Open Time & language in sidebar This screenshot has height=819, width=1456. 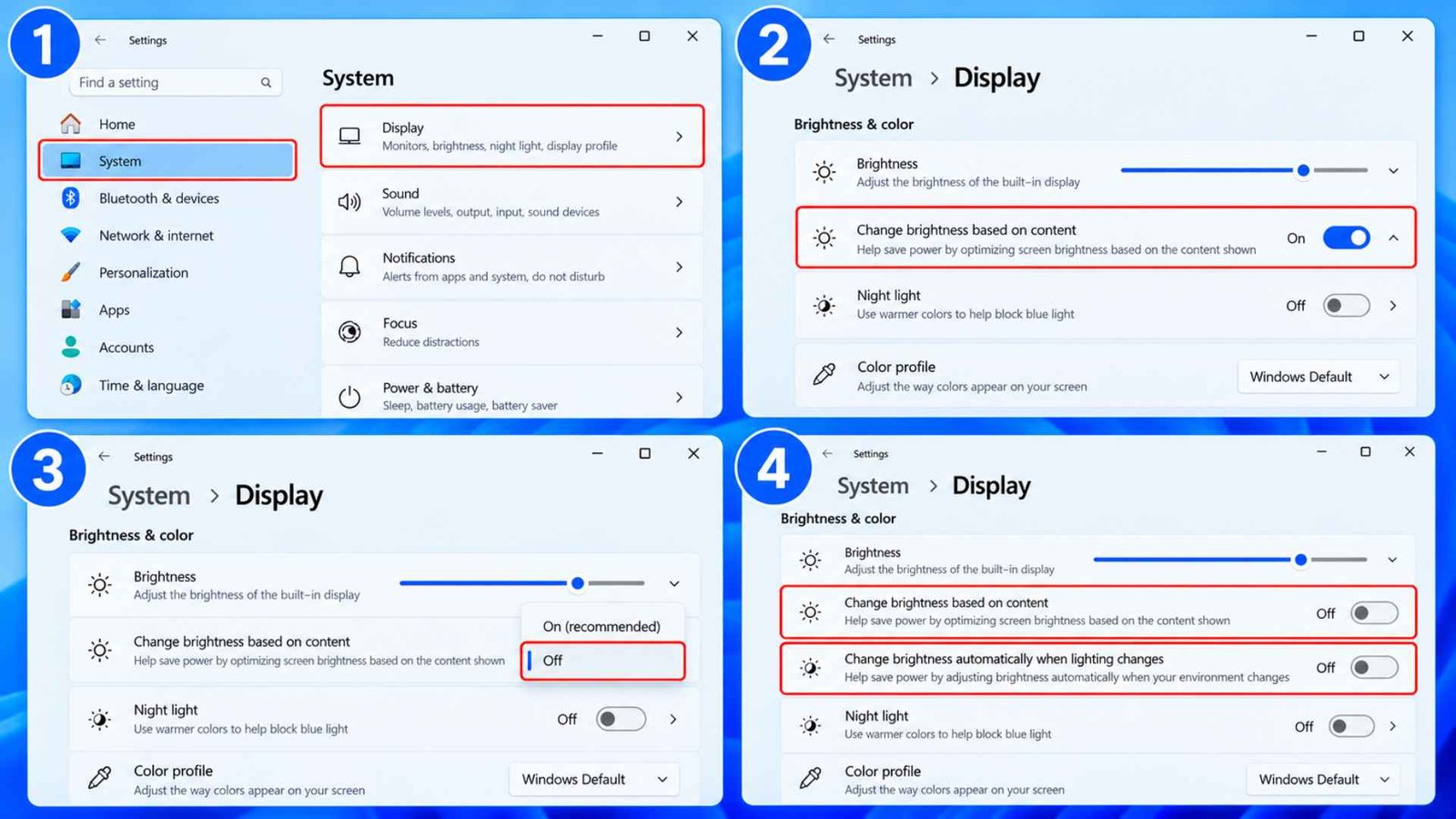168,386
